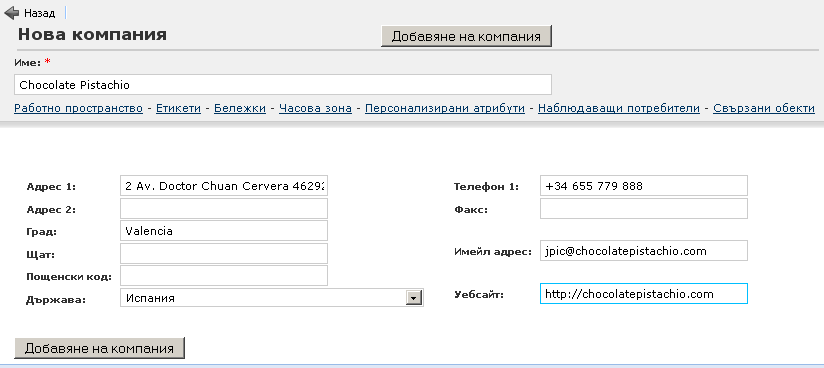Expand Часова зона settings
The width and height of the screenshot is (824, 368).
pos(315,108)
